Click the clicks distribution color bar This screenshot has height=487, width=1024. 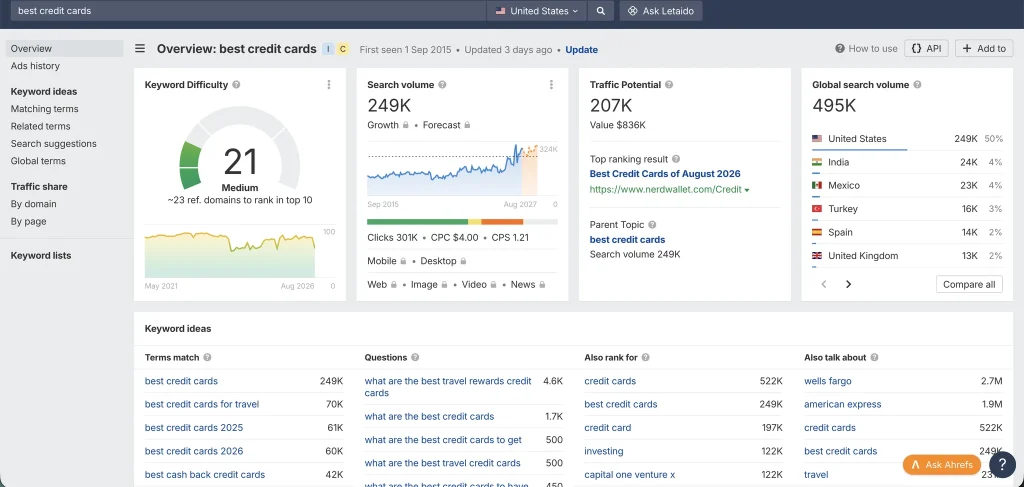tap(462, 222)
